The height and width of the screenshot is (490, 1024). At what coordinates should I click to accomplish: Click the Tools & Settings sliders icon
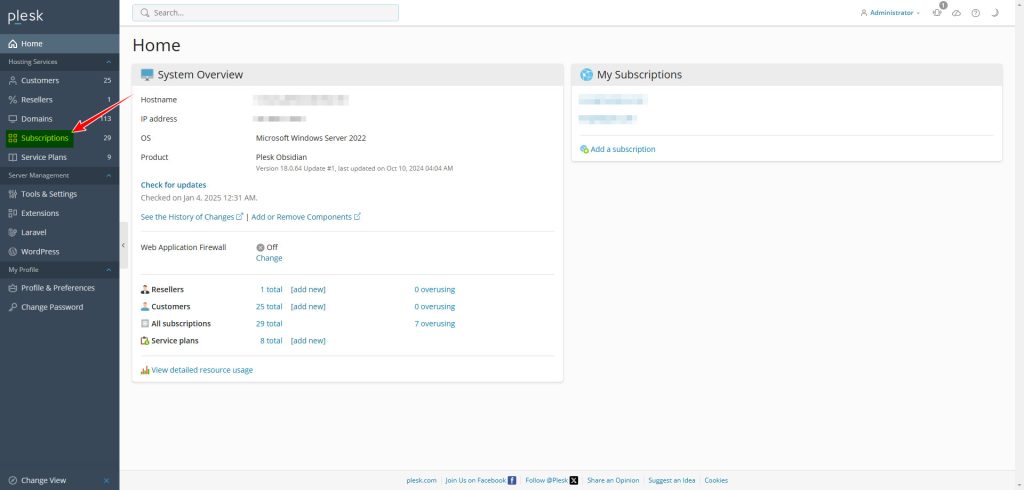coord(12,194)
